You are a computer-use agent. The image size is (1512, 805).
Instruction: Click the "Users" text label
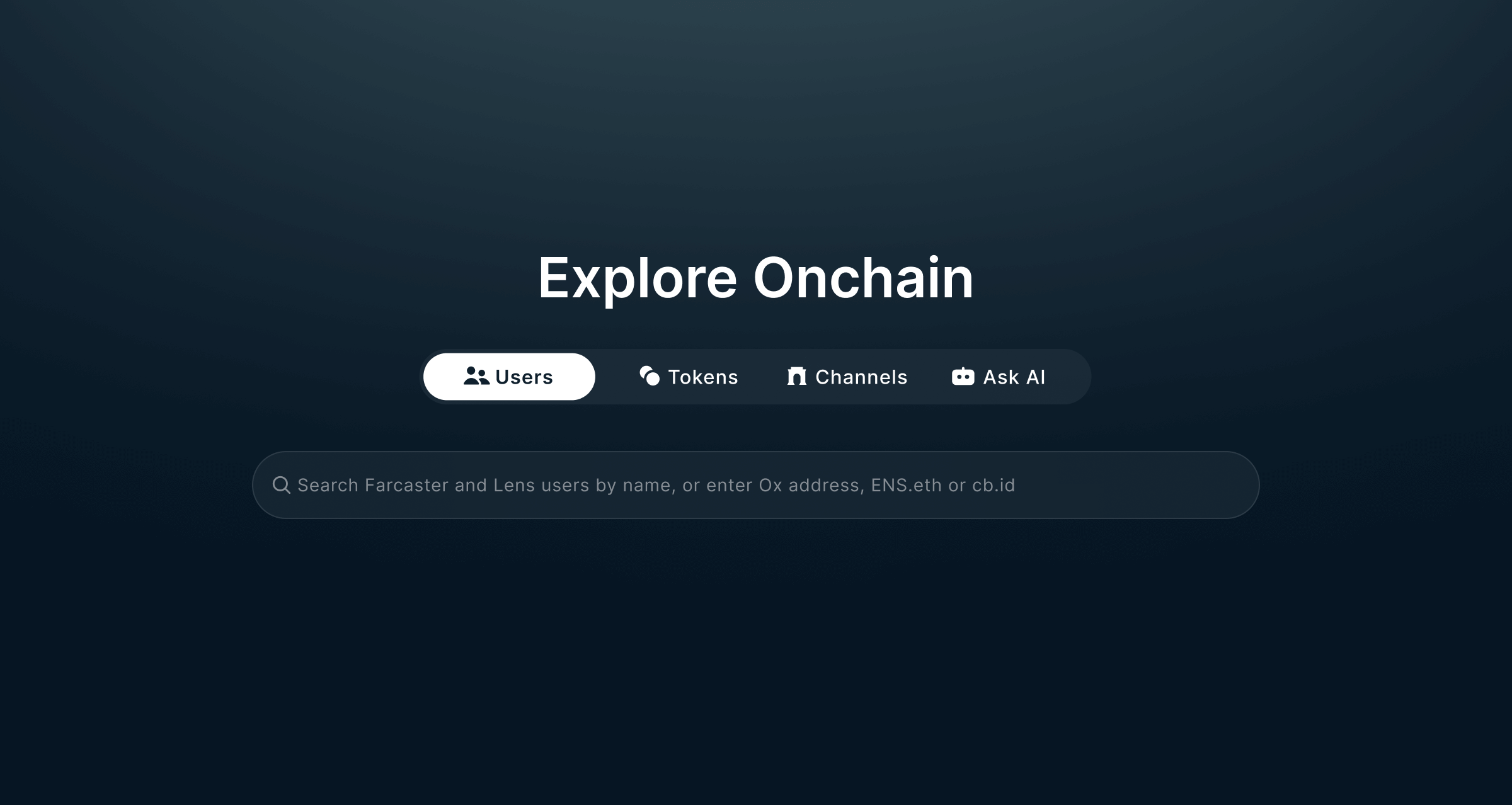[x=524, y=377]
